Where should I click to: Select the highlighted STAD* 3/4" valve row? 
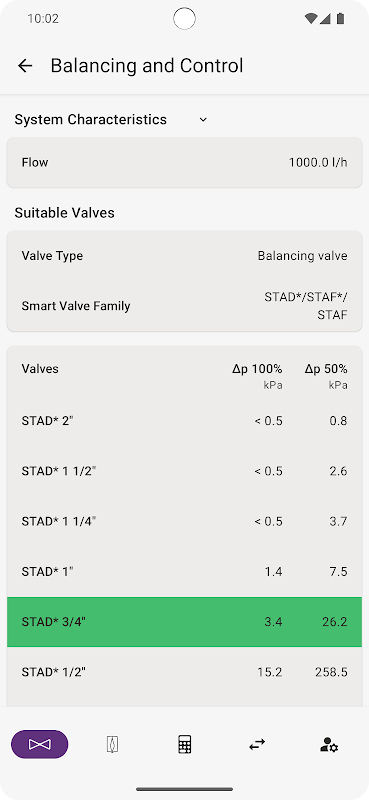[x=184, y=621]
